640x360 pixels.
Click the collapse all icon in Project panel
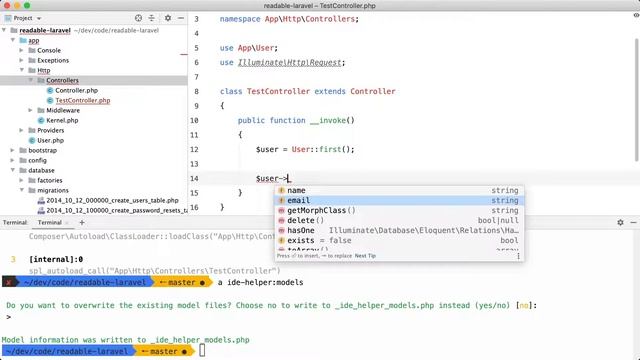pyautogui.click(x=151, y=18)
